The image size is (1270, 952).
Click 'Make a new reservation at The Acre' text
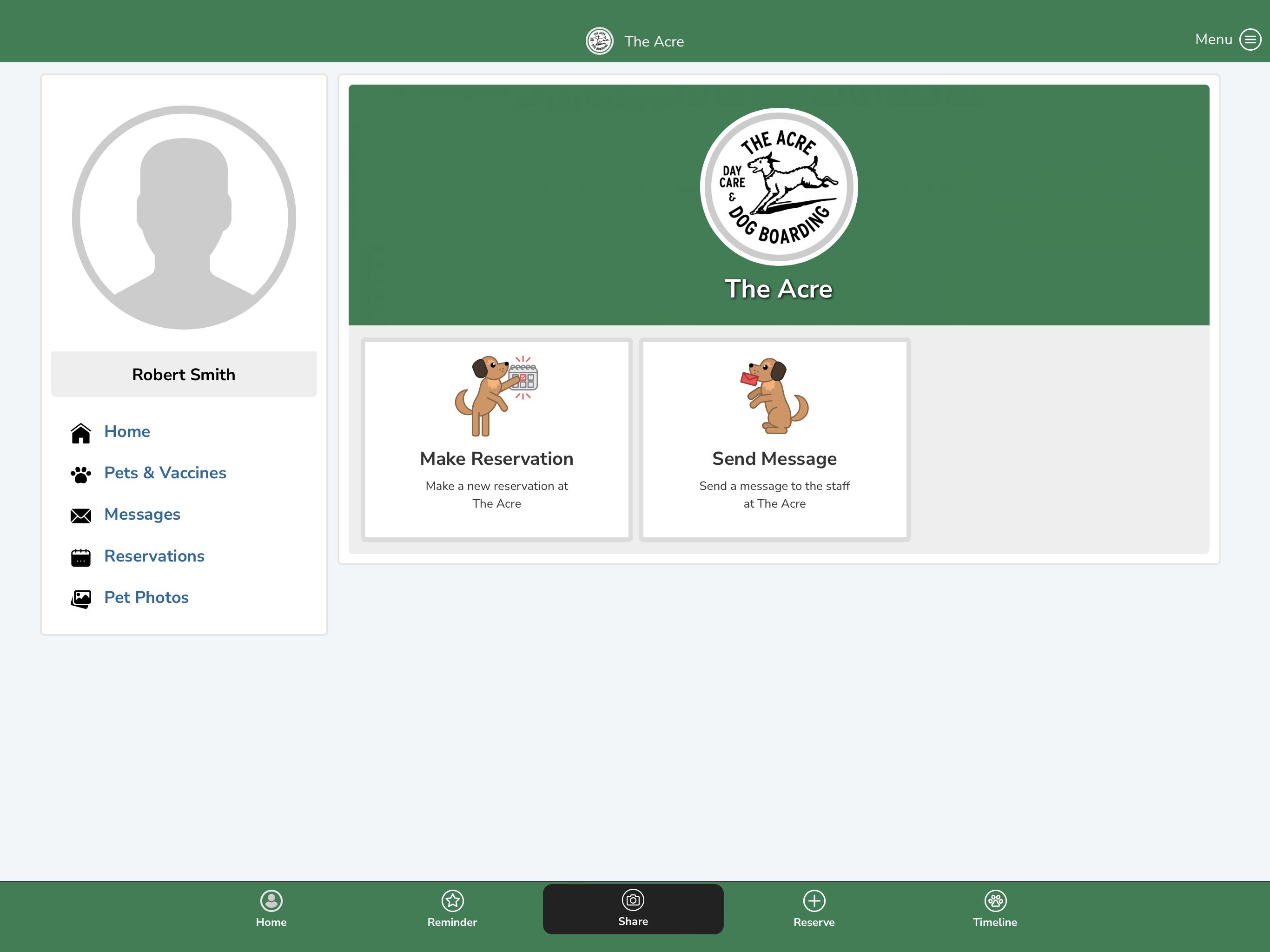(496, 495)
